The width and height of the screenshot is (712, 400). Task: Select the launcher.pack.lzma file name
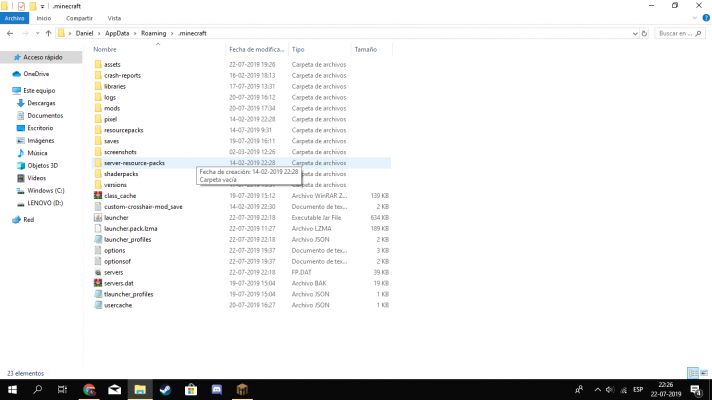click(x=130, y=228)
